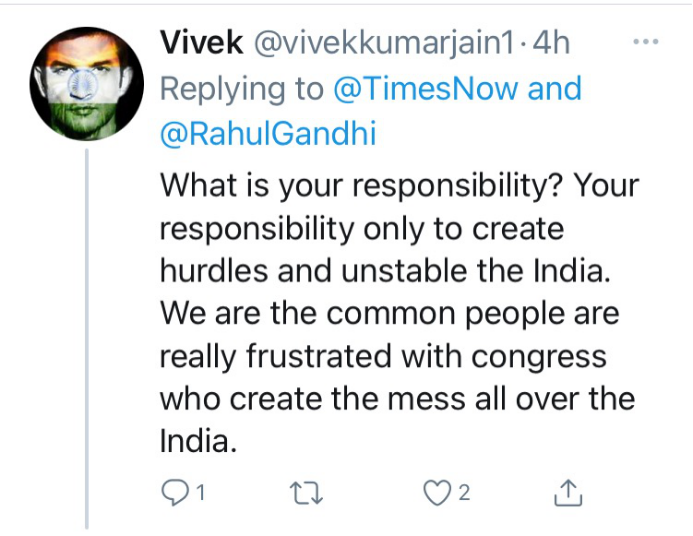The image size is (693, 536).
Task: Click the tweet line 'hurdles and unstable the India.'
Action: (385, 270)
